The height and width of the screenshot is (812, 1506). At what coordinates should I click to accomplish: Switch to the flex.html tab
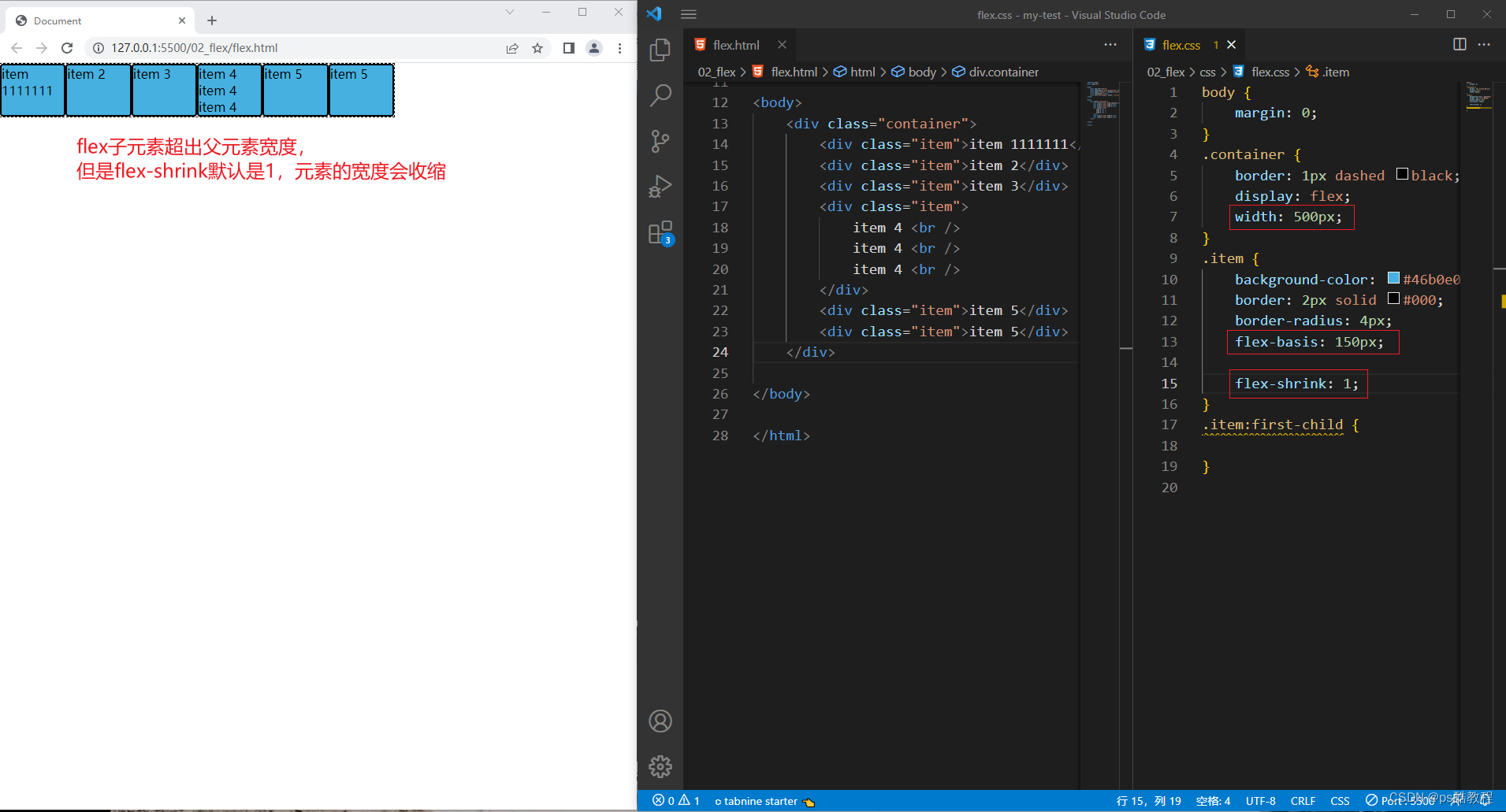tap(735, 45)
